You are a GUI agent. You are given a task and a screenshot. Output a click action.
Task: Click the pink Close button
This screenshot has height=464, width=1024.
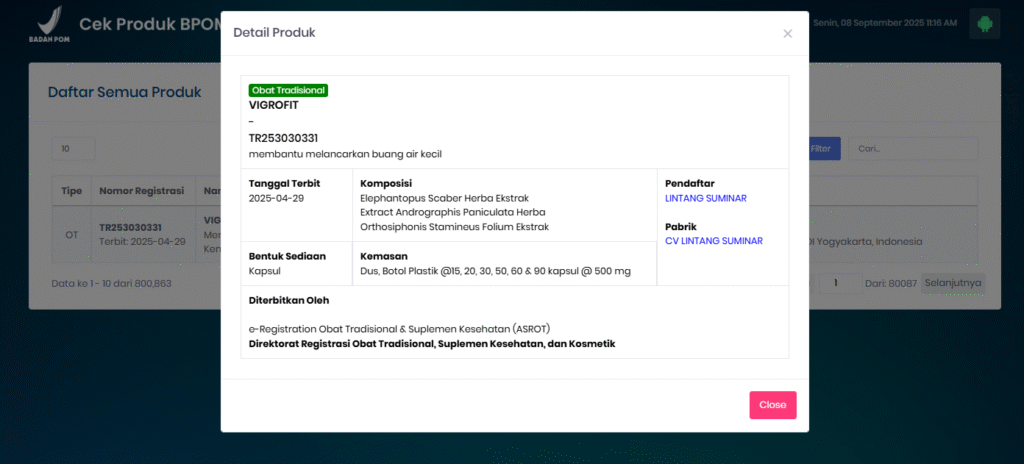point(773,405)
